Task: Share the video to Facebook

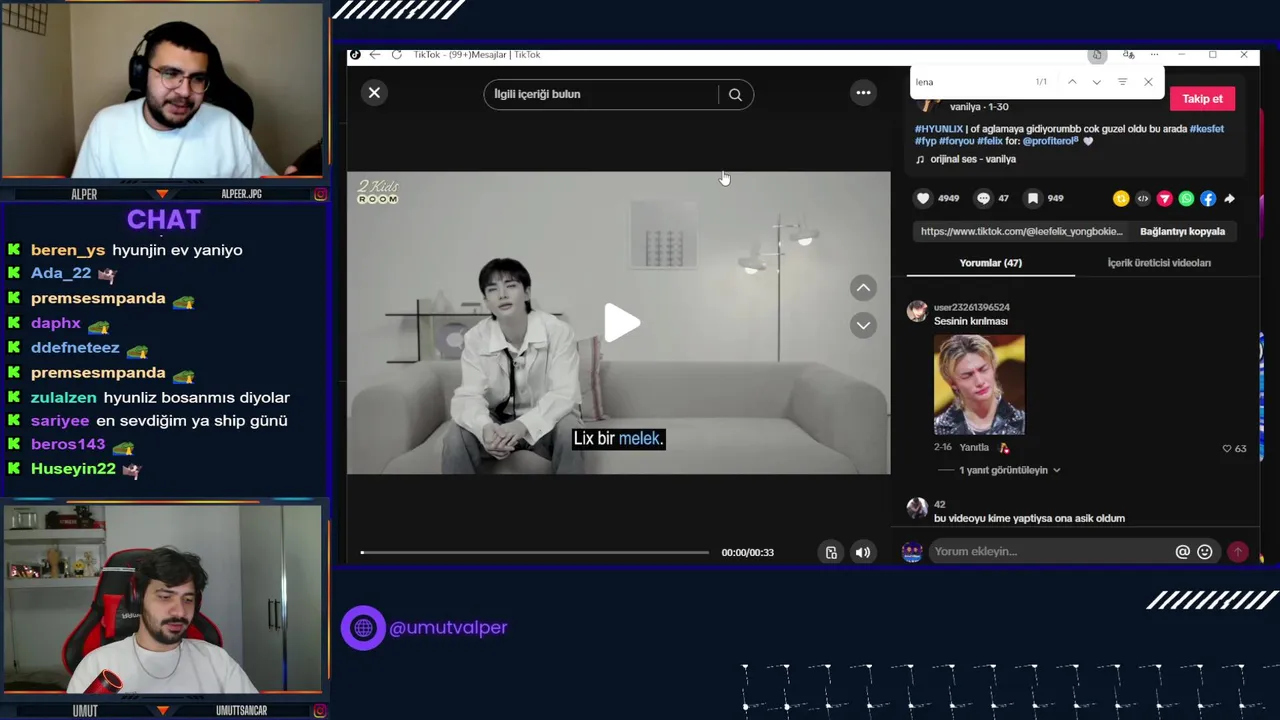Action: [1208, 199]
